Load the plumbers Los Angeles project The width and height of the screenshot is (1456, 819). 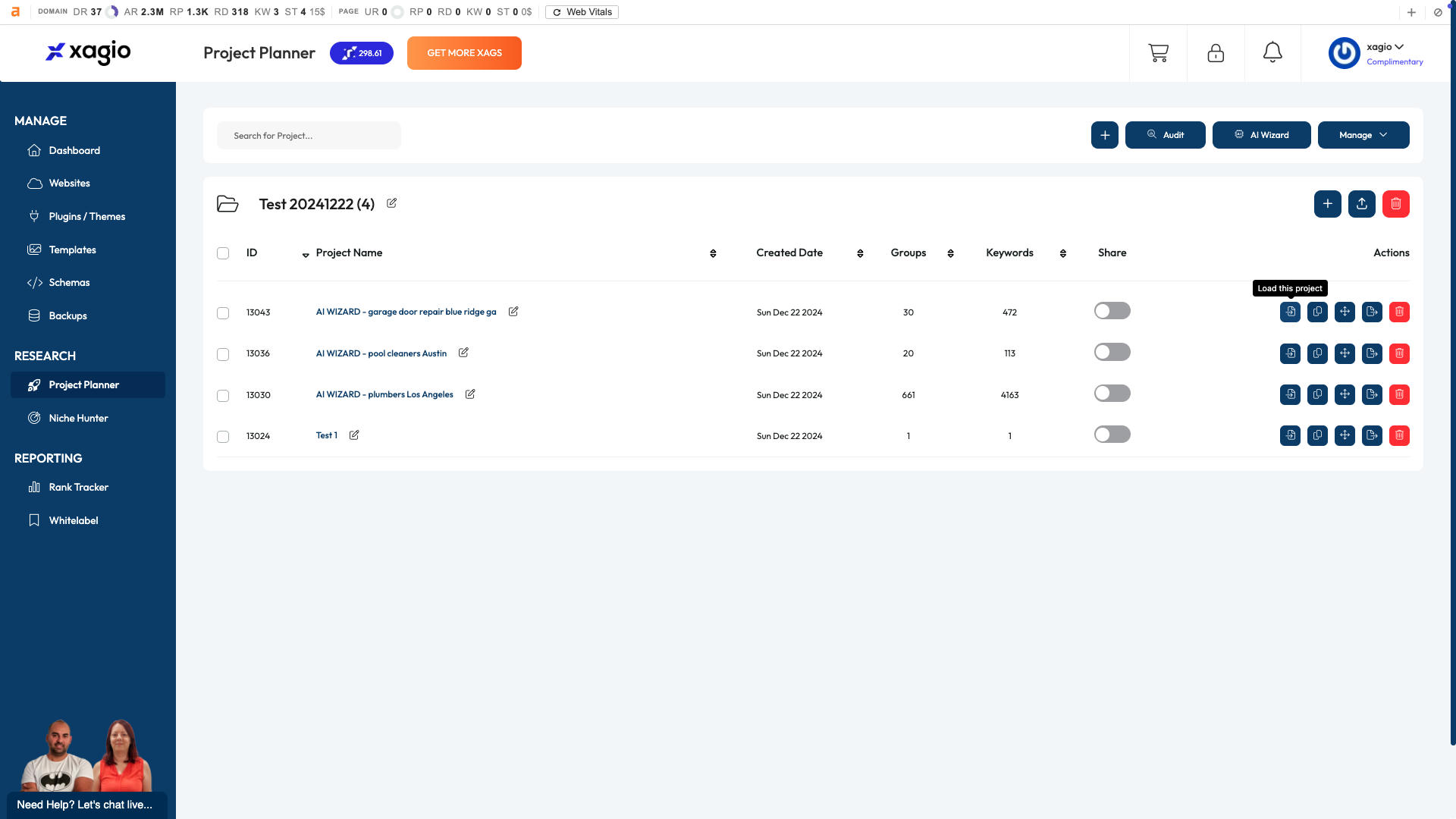[1290, 394]
